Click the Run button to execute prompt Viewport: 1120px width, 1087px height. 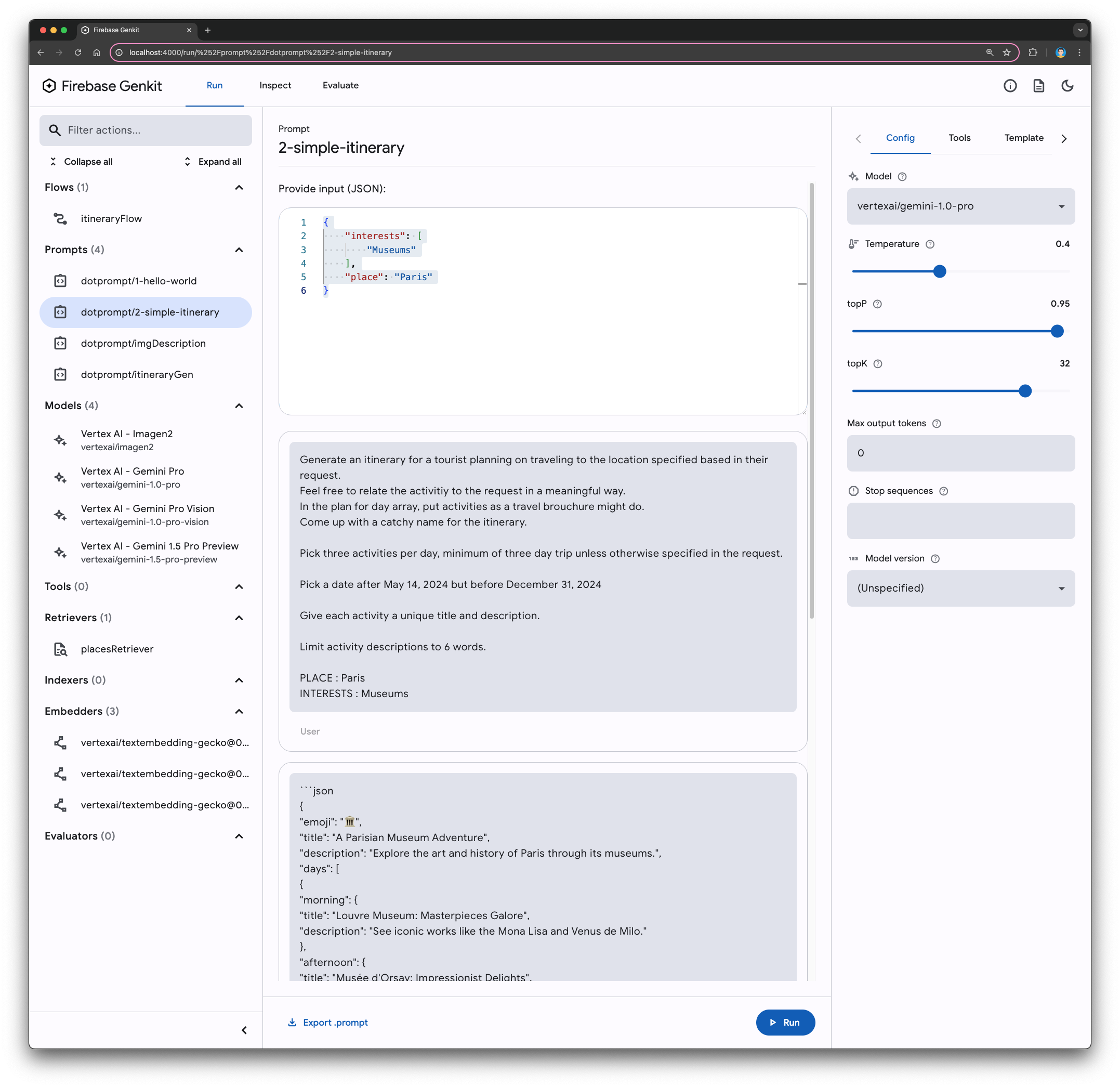pos(786,1022)
